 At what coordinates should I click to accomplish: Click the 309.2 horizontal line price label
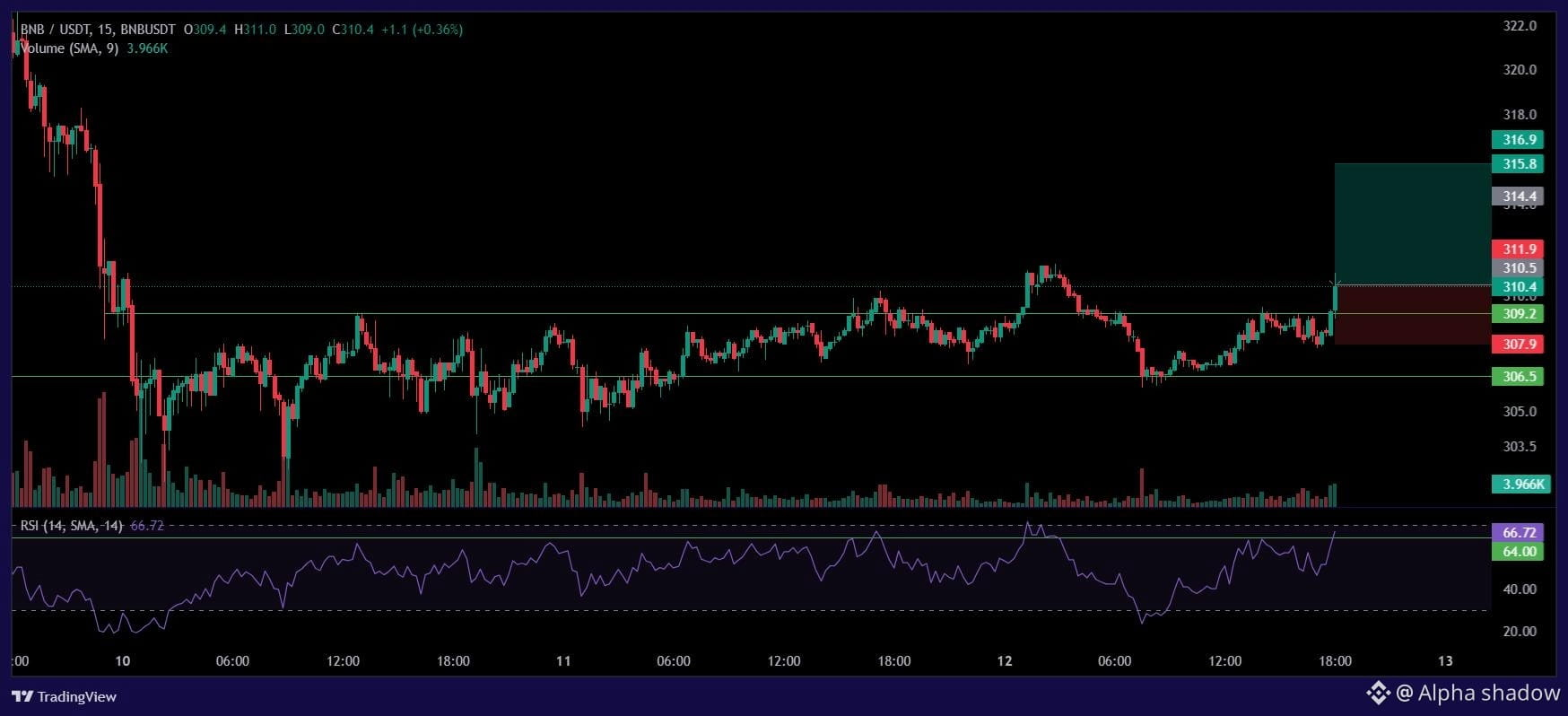pos(1518,314)
